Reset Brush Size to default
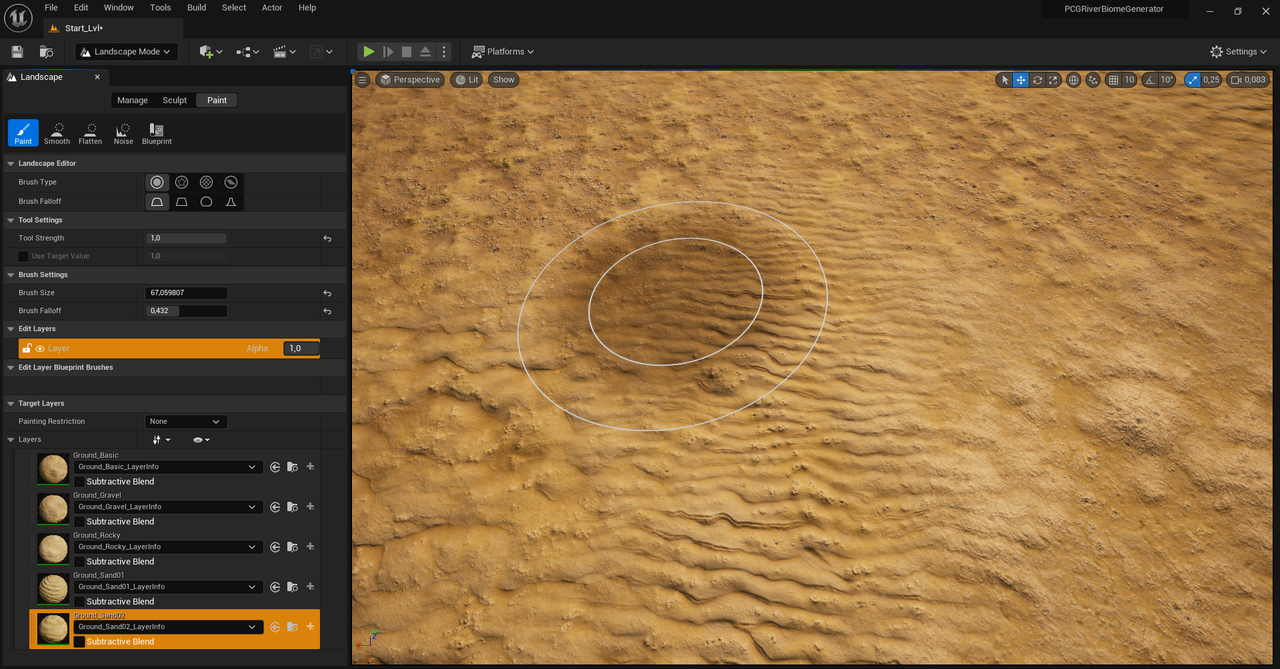Viewport: 1280px width, 669px height. click(x=327, y=293)
